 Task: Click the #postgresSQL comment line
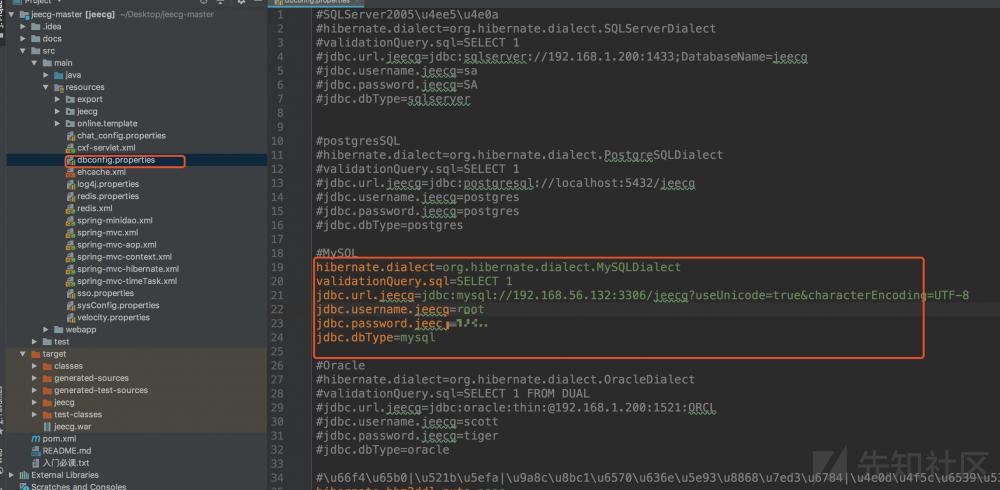point(358,141)
